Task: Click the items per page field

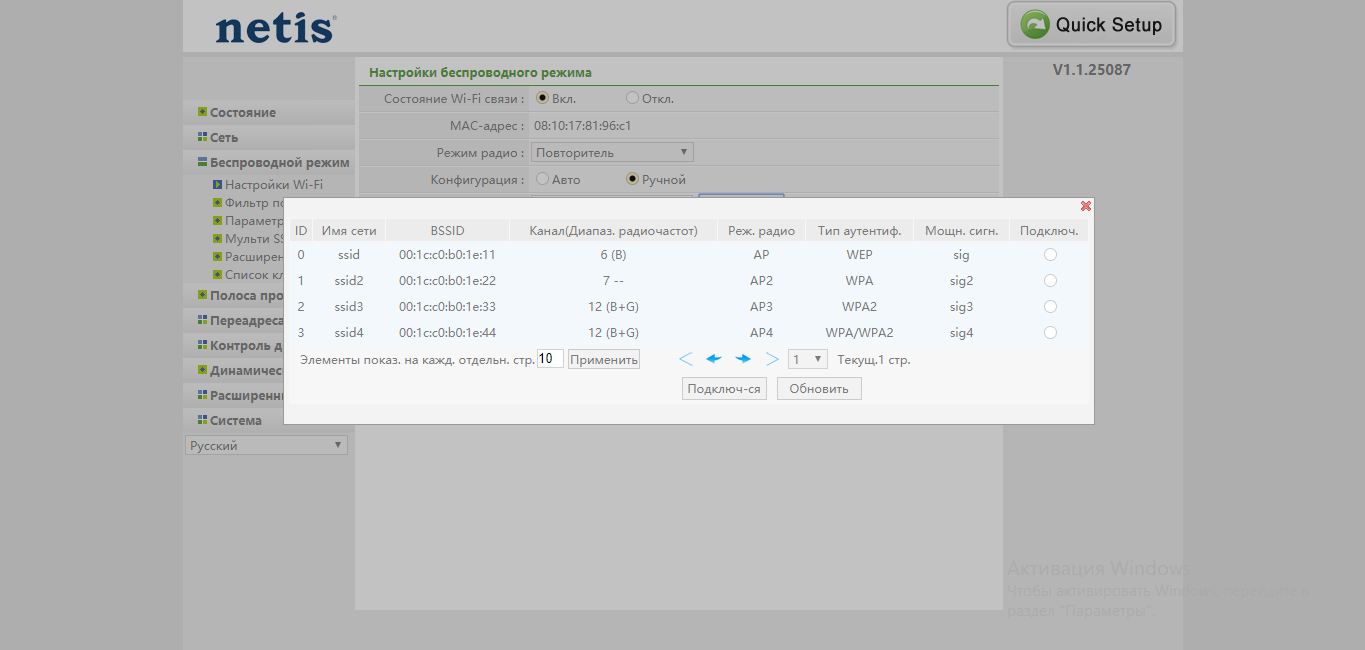Action: 550,359
